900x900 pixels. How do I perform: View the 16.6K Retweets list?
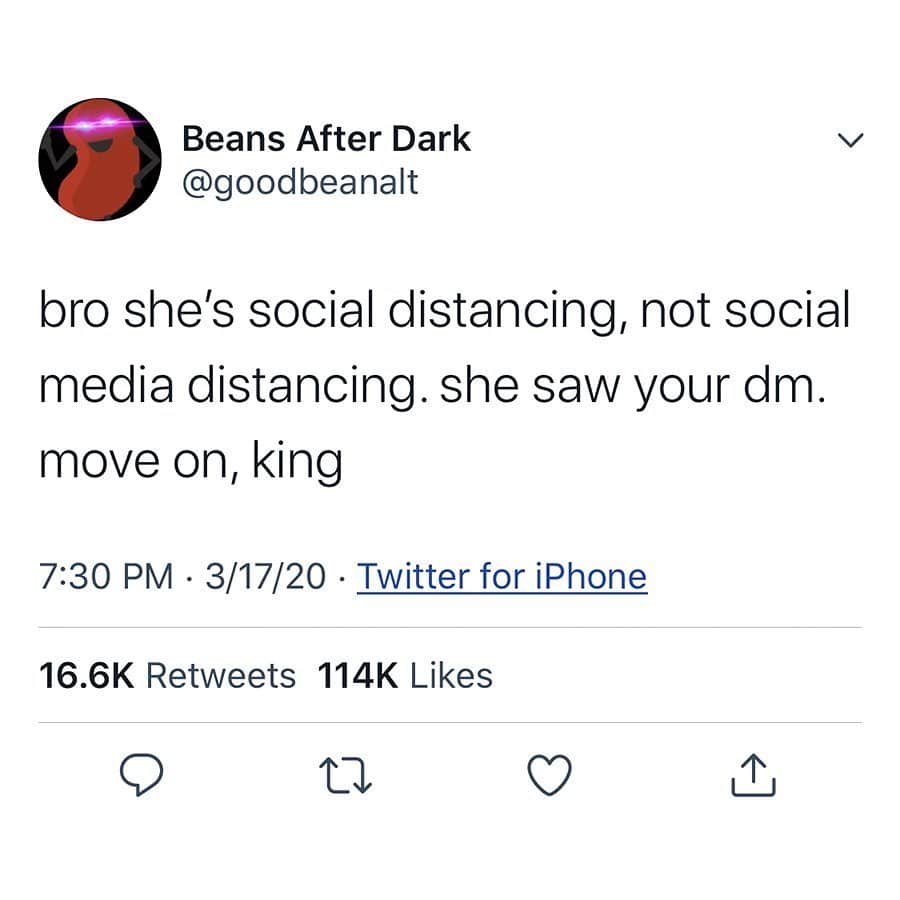click(167, 676)
